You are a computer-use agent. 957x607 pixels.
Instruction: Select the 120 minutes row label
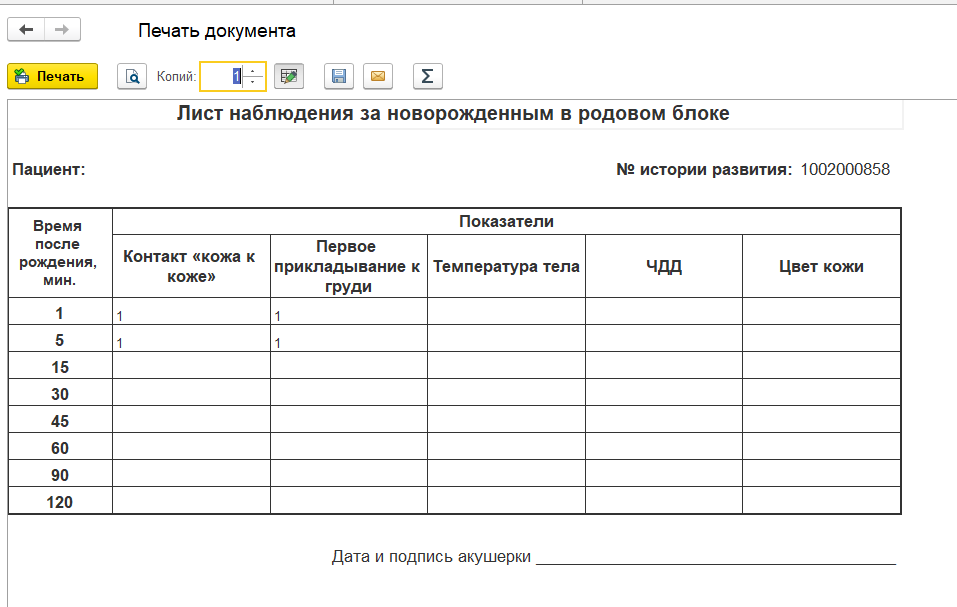point(60,502)
